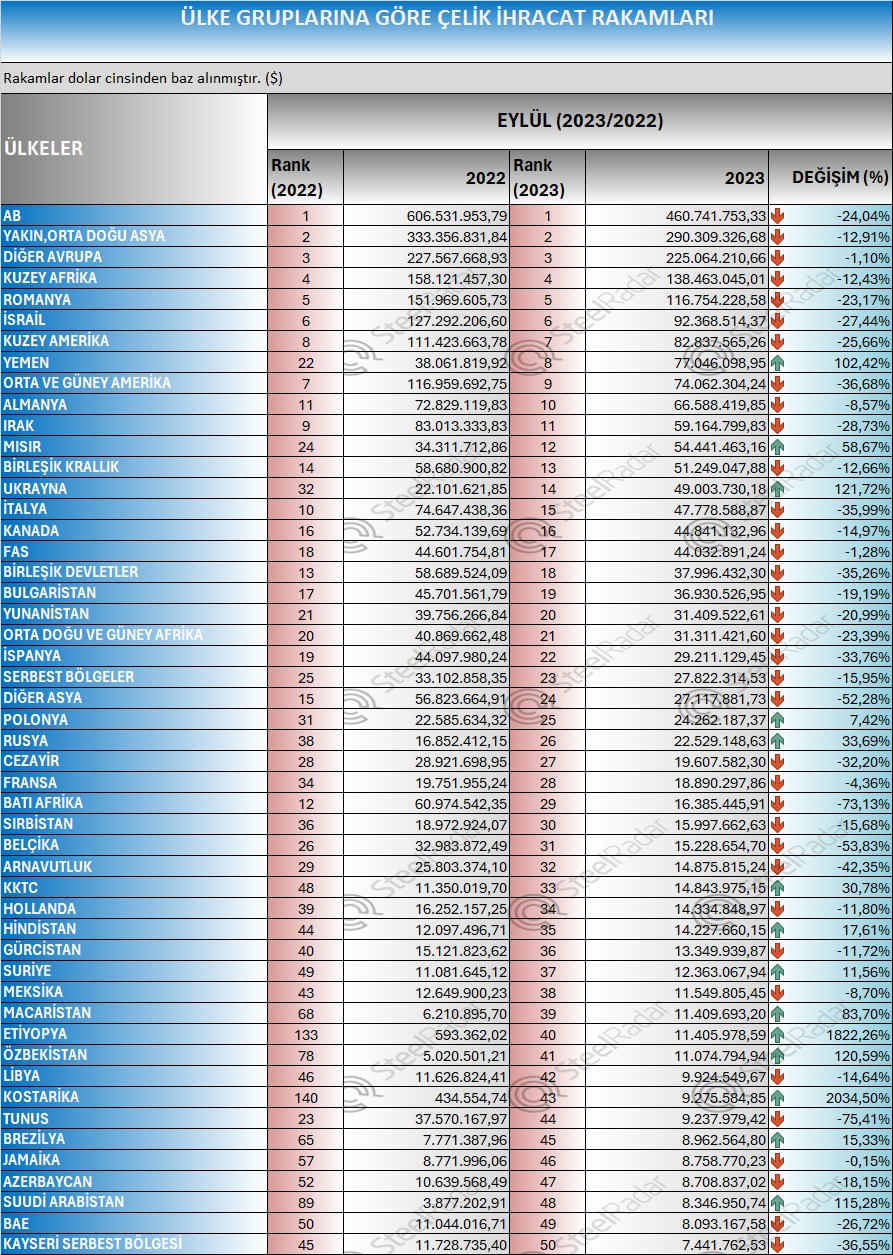The image size is (893, 1255).
Task: Click the Rank (2023) column header
Action: click(547, 177)
